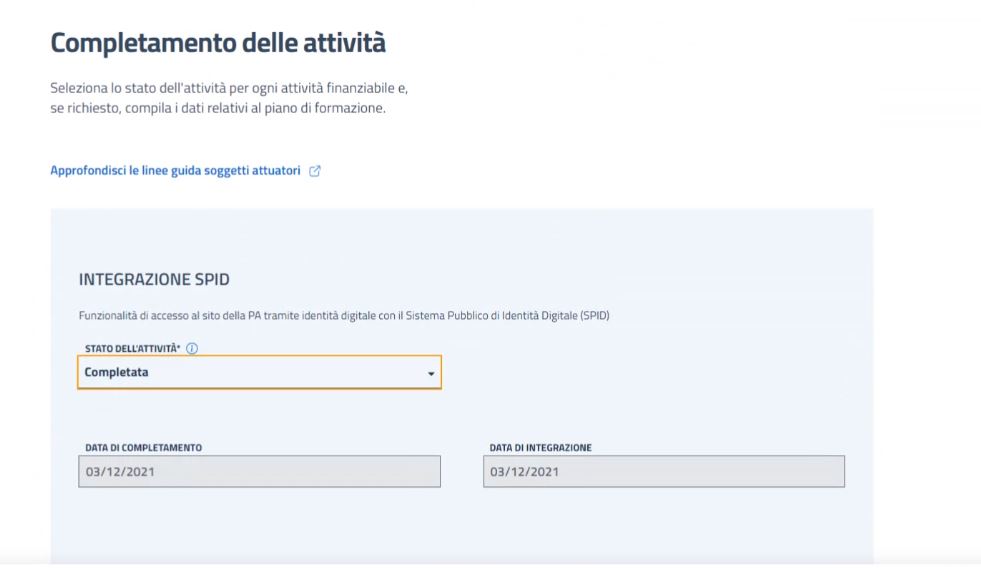Click the DATA DI INTEGRAZIONE label
This screenshot has height=568, width=981.
click(541, 448)
